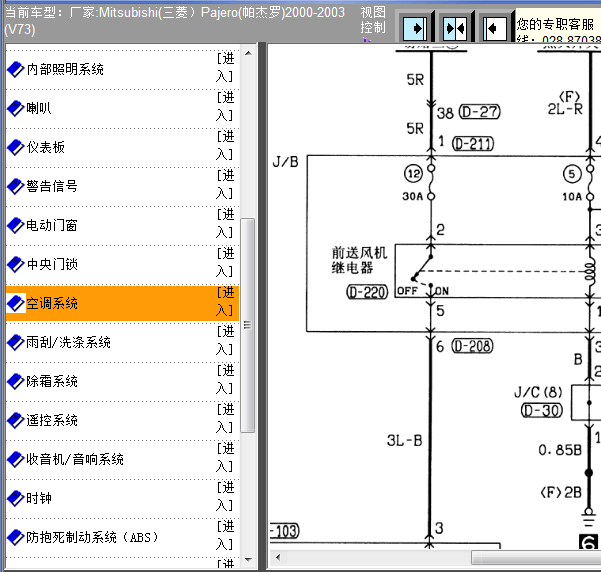The width and height of the screenshot is (601, 572).
Task: Select 防抱死制动系统 (ABS) entry
Action: (92, 537)
